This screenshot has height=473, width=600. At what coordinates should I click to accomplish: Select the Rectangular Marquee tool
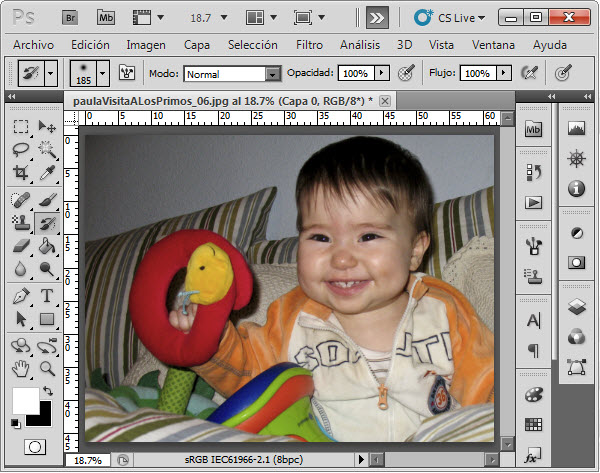click(21, 126)
